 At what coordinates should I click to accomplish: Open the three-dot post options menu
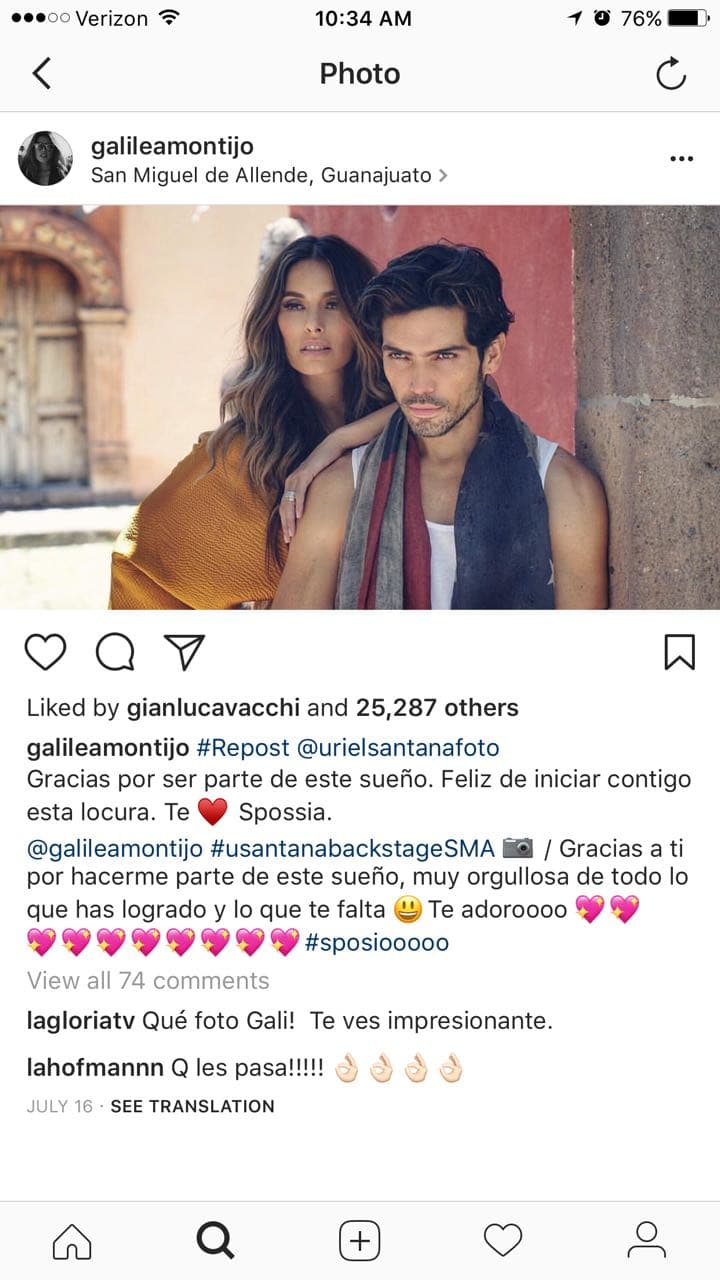[x=681, y=159]
